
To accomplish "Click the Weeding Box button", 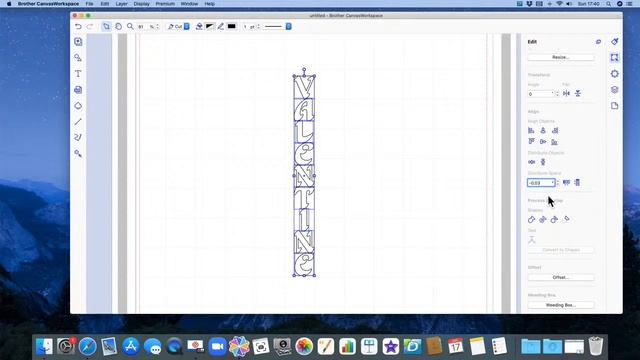I will pyautogui.click(x=561, y=305).
